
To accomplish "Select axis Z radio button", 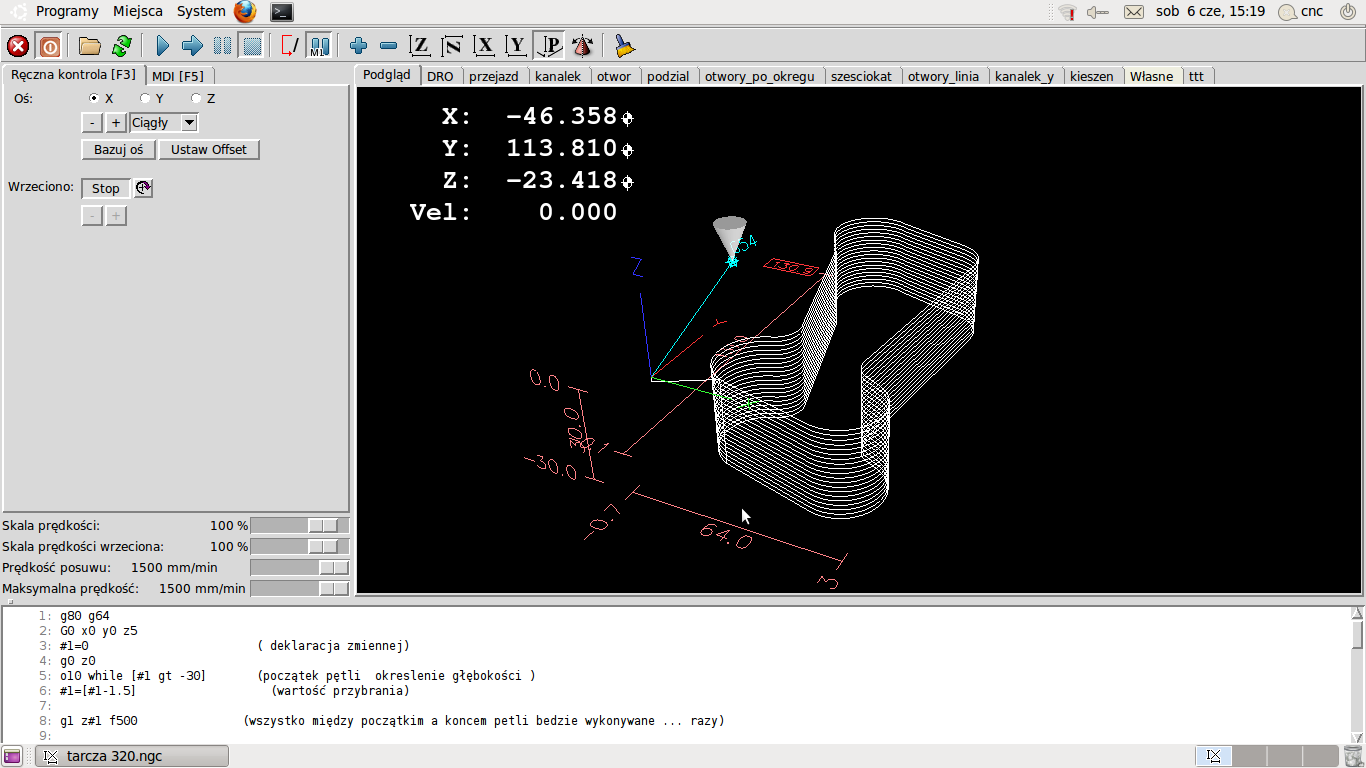I will 196,98.
